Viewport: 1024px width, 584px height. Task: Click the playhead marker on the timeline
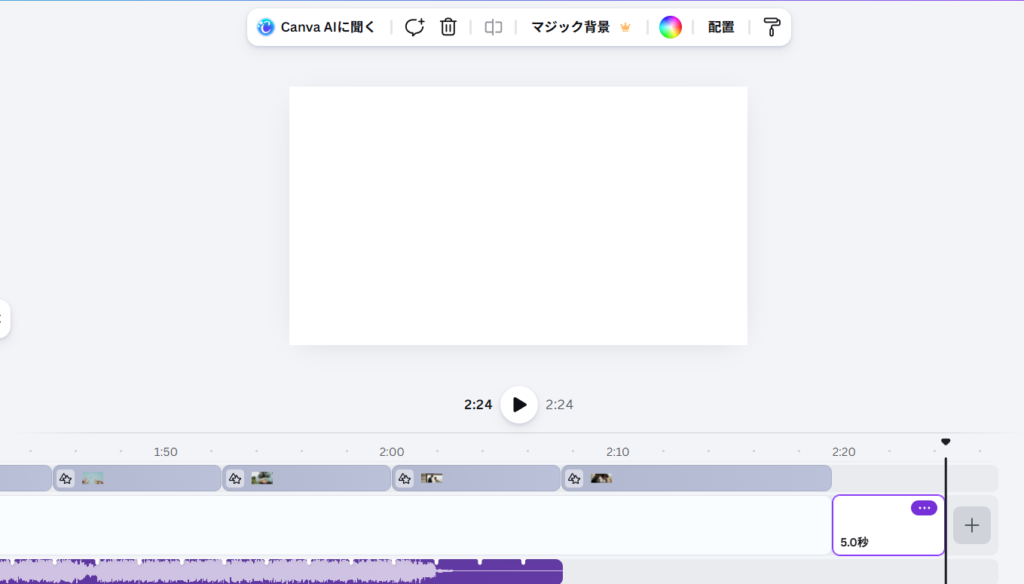click(945, 442)
